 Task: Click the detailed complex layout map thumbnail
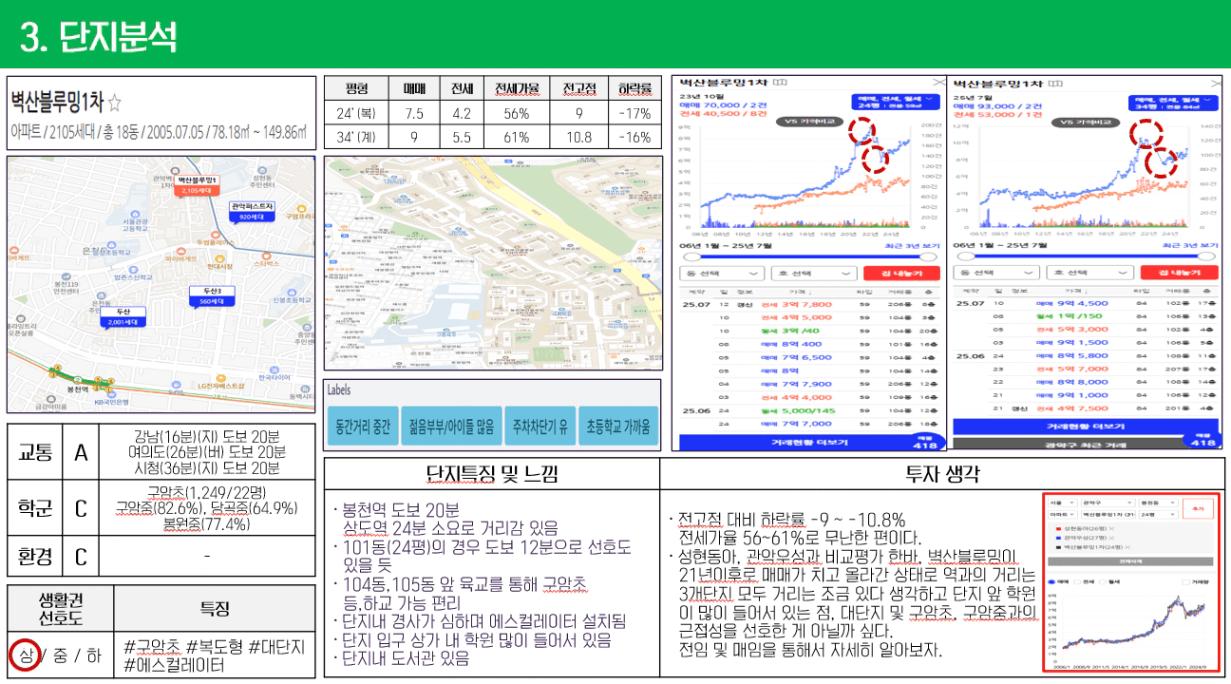[x=493, y=262]
